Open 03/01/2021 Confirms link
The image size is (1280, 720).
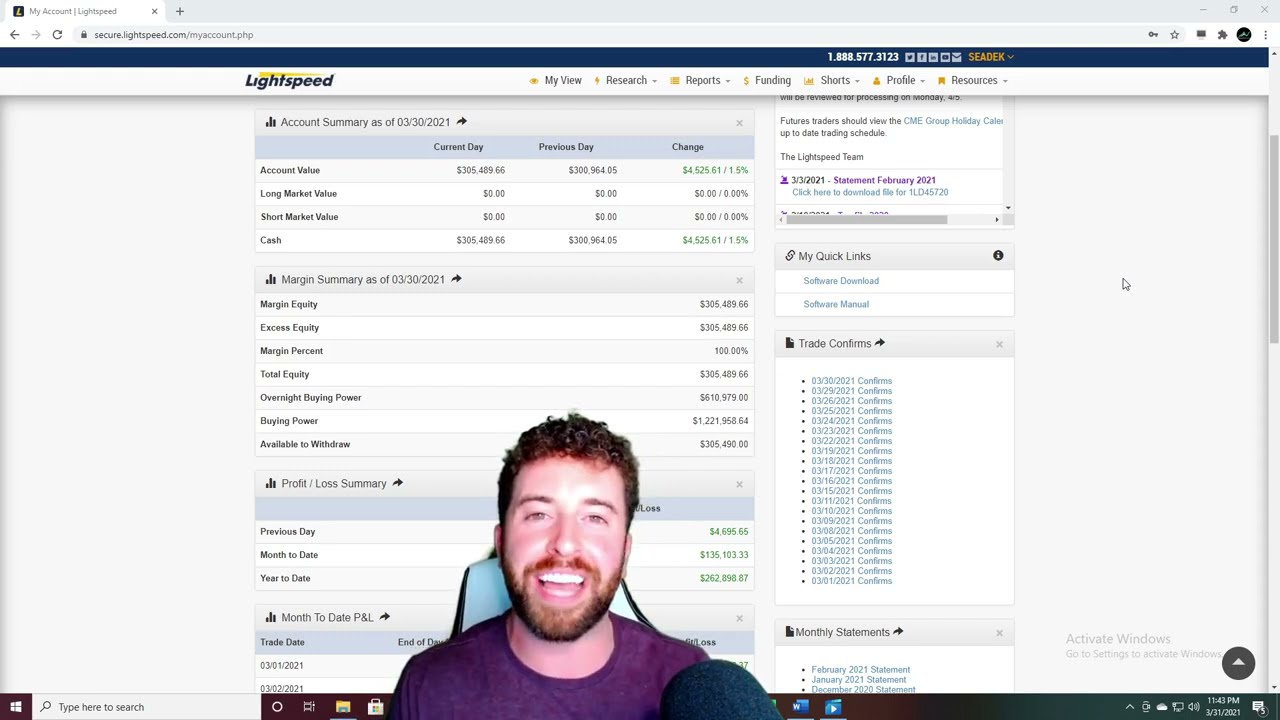tap(851, 581)
